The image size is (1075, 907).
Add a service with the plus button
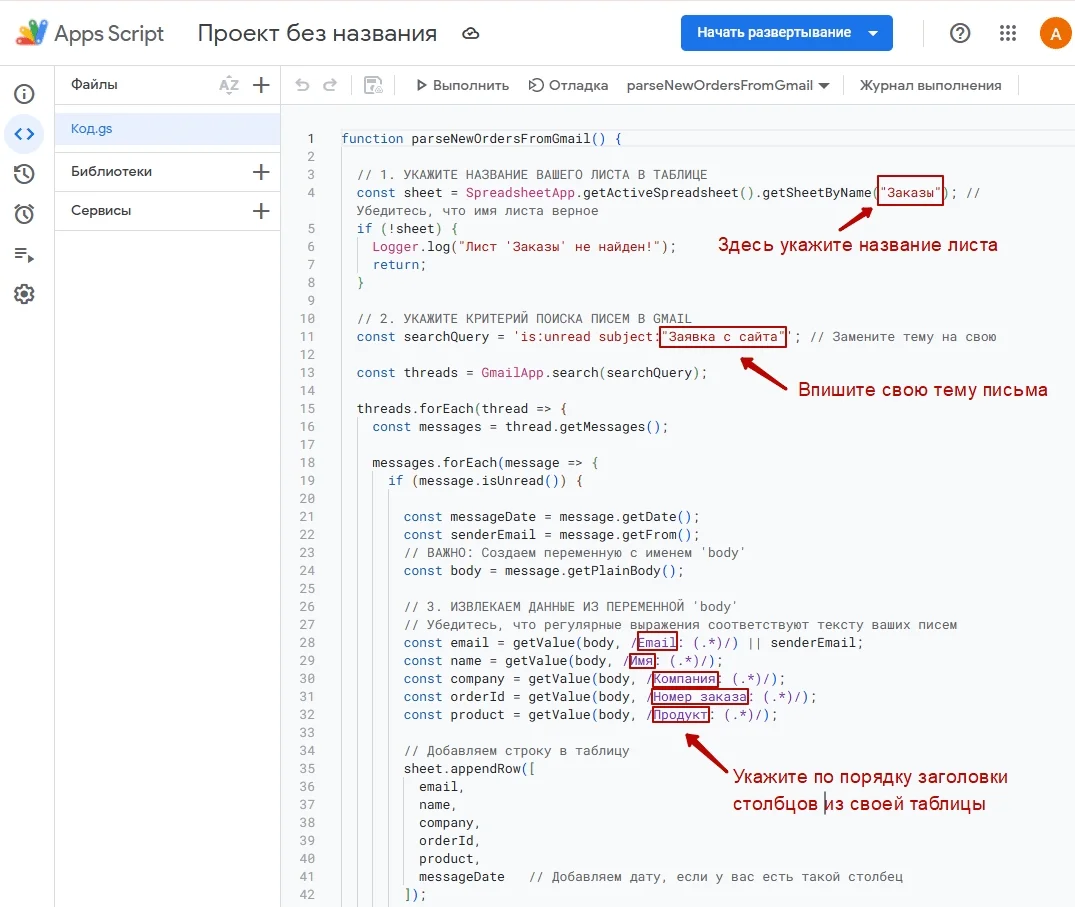point(261,211)
